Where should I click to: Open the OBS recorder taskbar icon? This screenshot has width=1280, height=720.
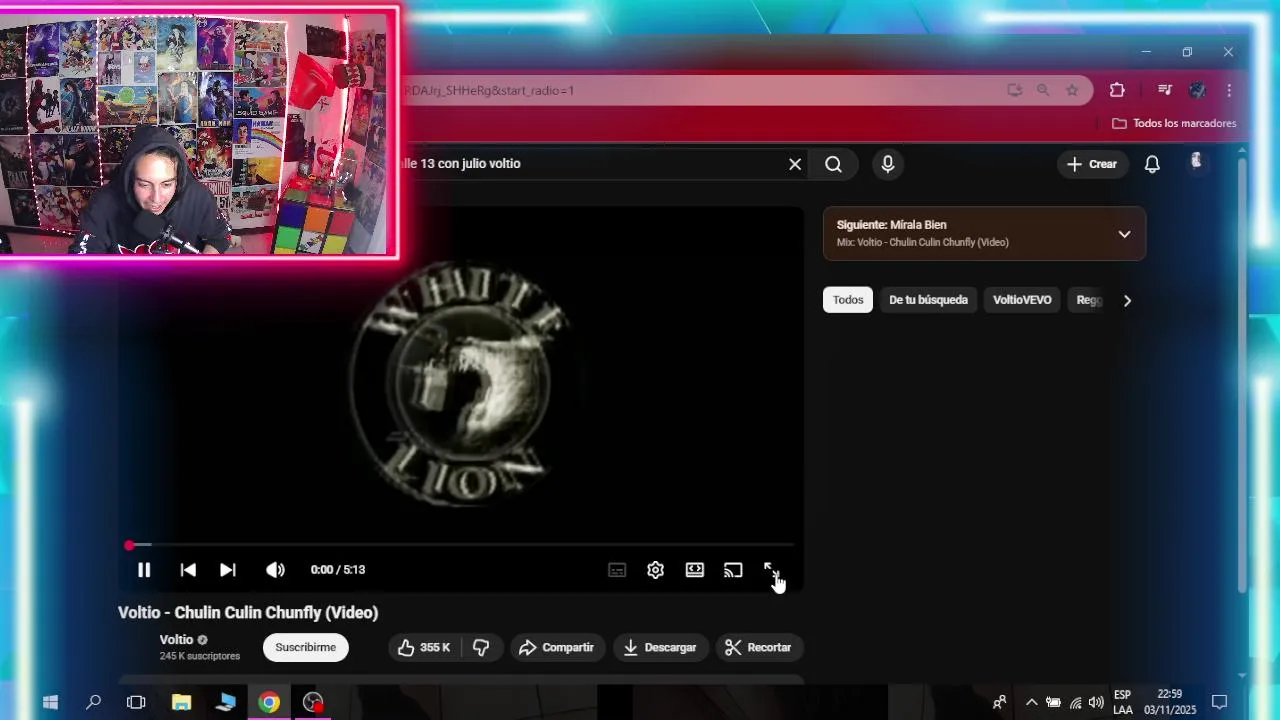click(313, 702)
